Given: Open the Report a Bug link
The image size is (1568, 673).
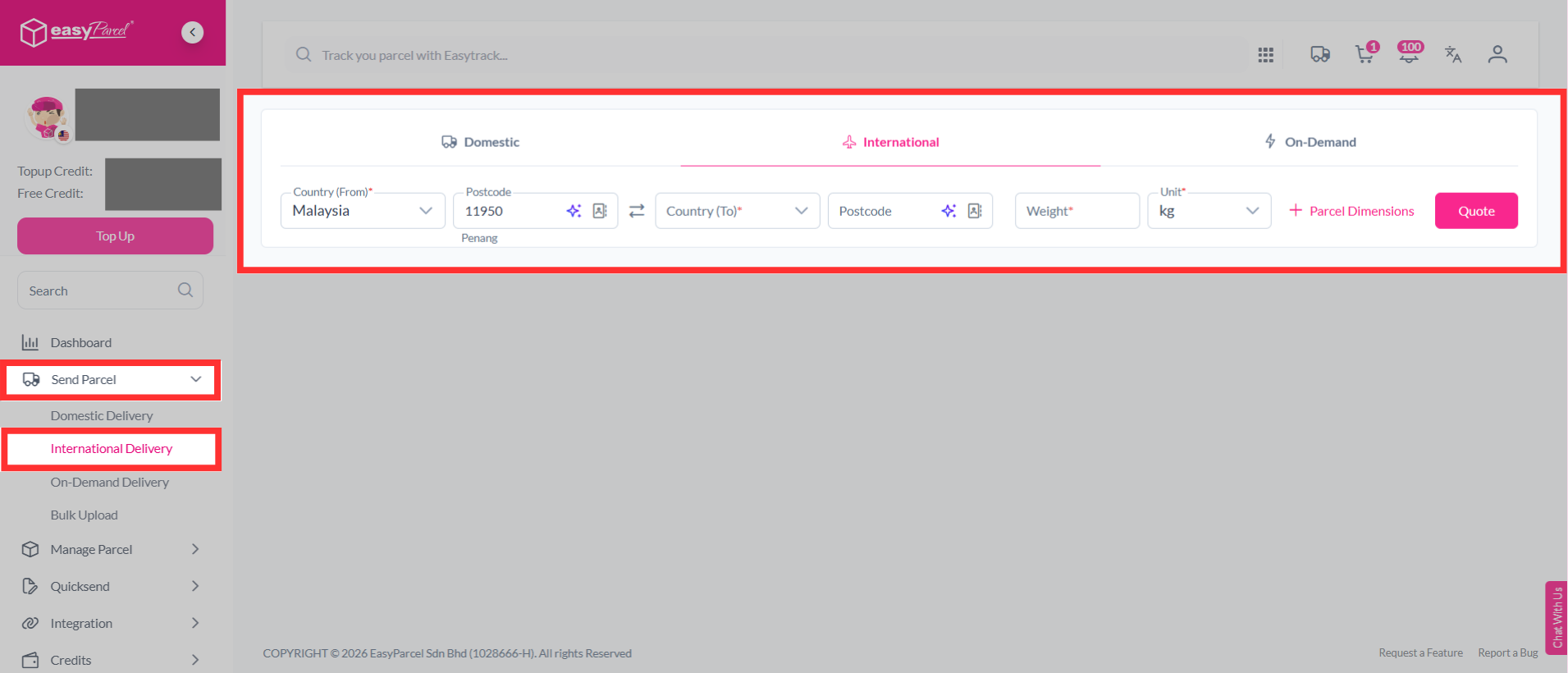Looking at the screenshot, I should coord(1508,652).
